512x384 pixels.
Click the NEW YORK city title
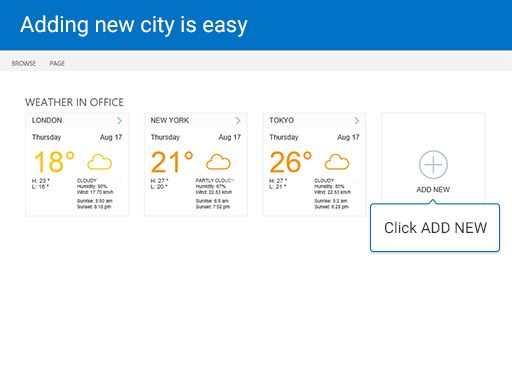pyautogui.click(x=170, y=120)
